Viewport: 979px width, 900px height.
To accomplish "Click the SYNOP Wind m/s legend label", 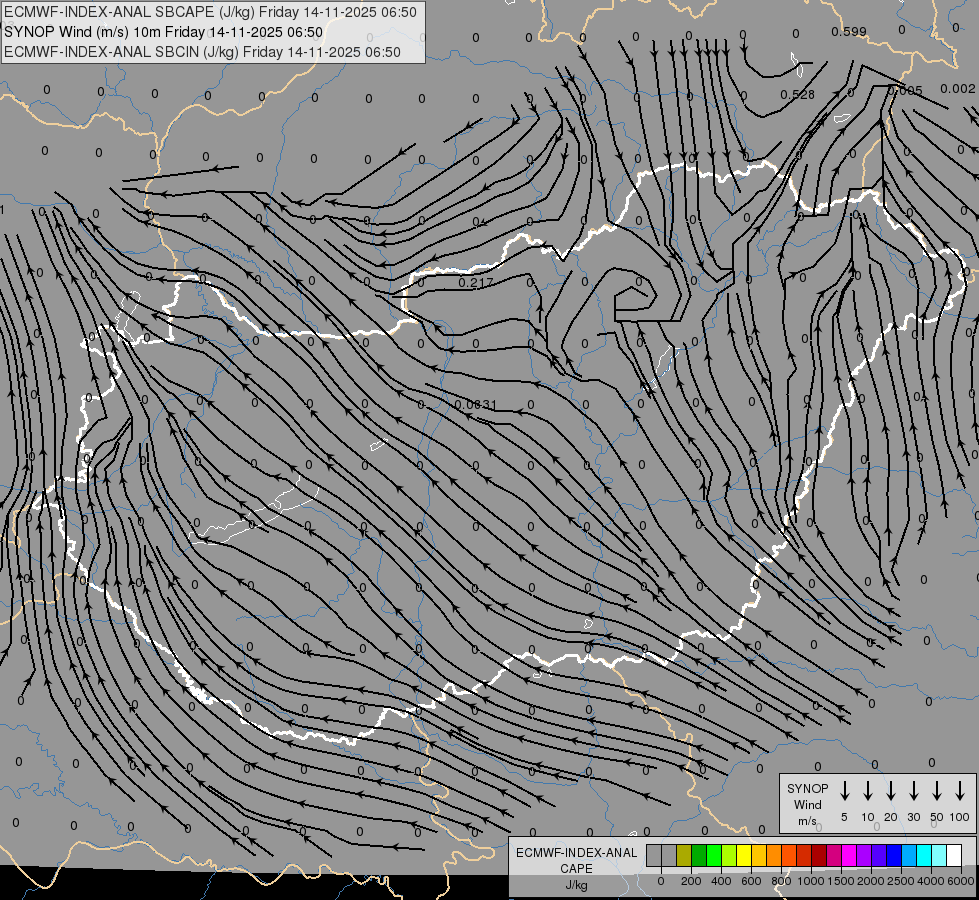I will click(x=807, y=804).
